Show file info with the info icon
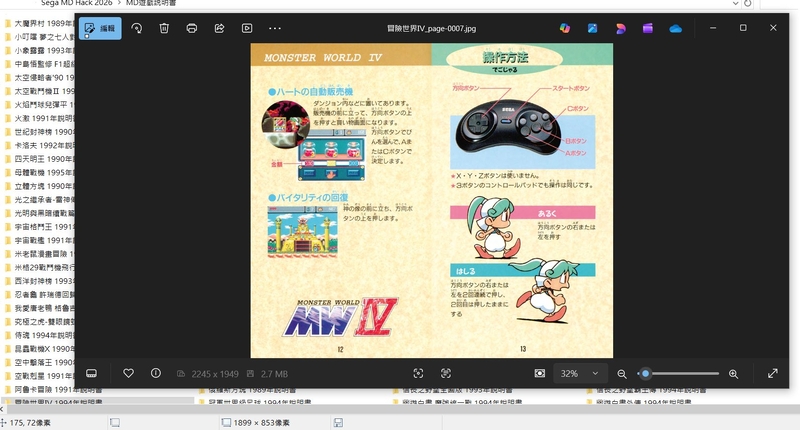The width and height of the screenshot is (800, 430). tap(156, 373)
